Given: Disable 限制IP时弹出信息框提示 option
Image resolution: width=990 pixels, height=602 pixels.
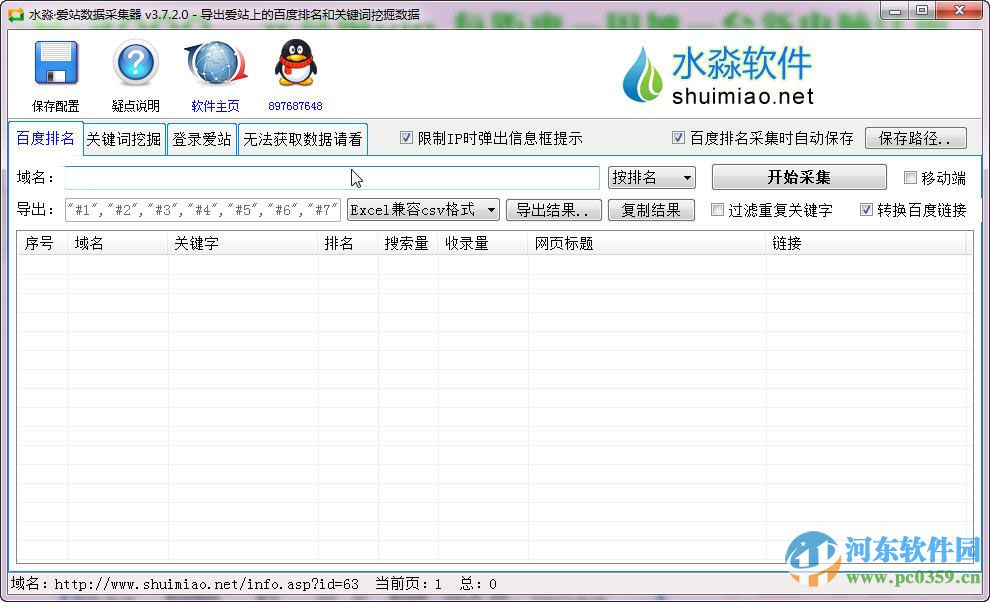Looking at the screenshot, I should tap(406, 138).
